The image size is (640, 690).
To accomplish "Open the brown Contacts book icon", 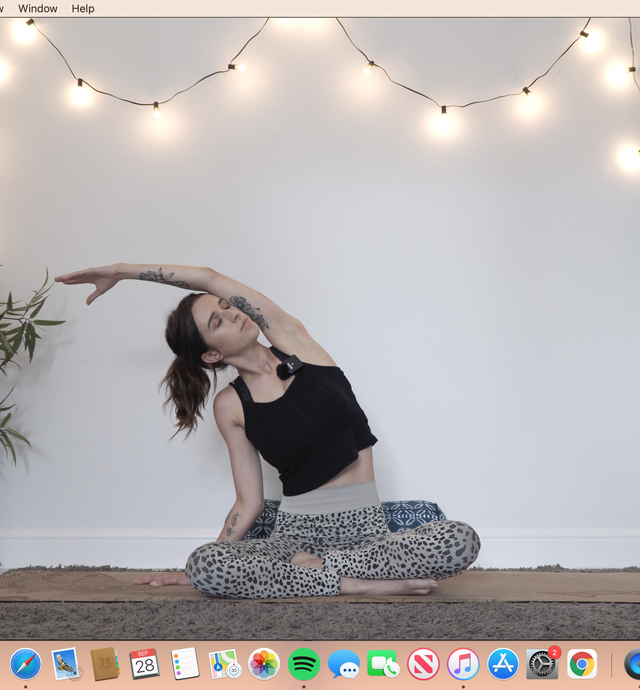I will tap(105, 664).
